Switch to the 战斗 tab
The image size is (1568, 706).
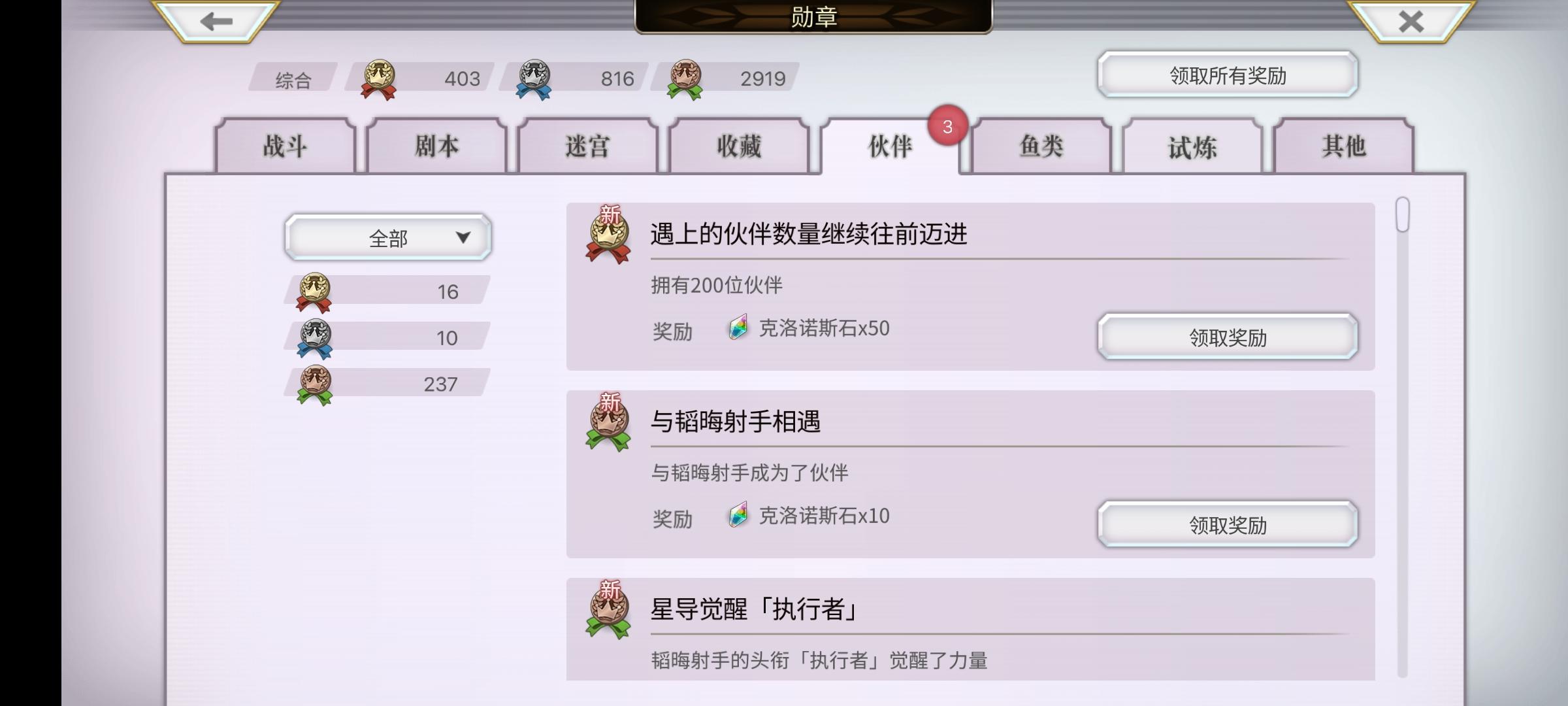[286, 146]
